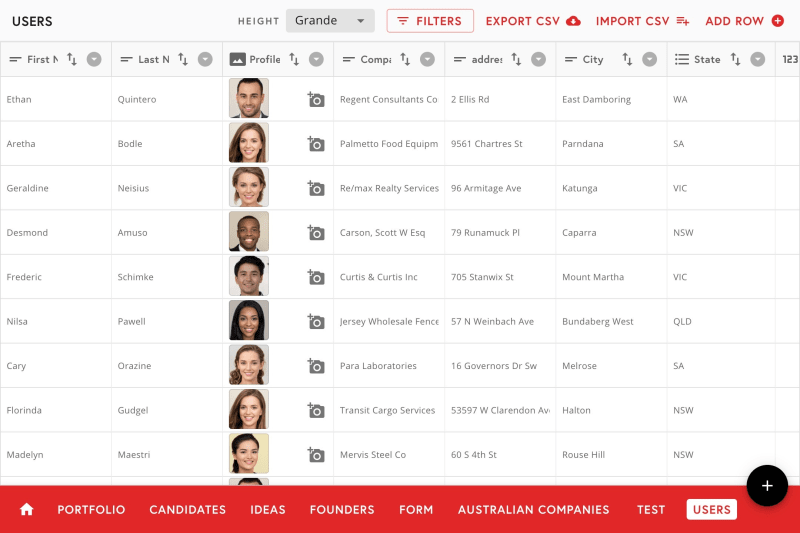Click the add-photo camera icon in Aretha's row
This screenshot has width=800, height=533.
(316, 143)
